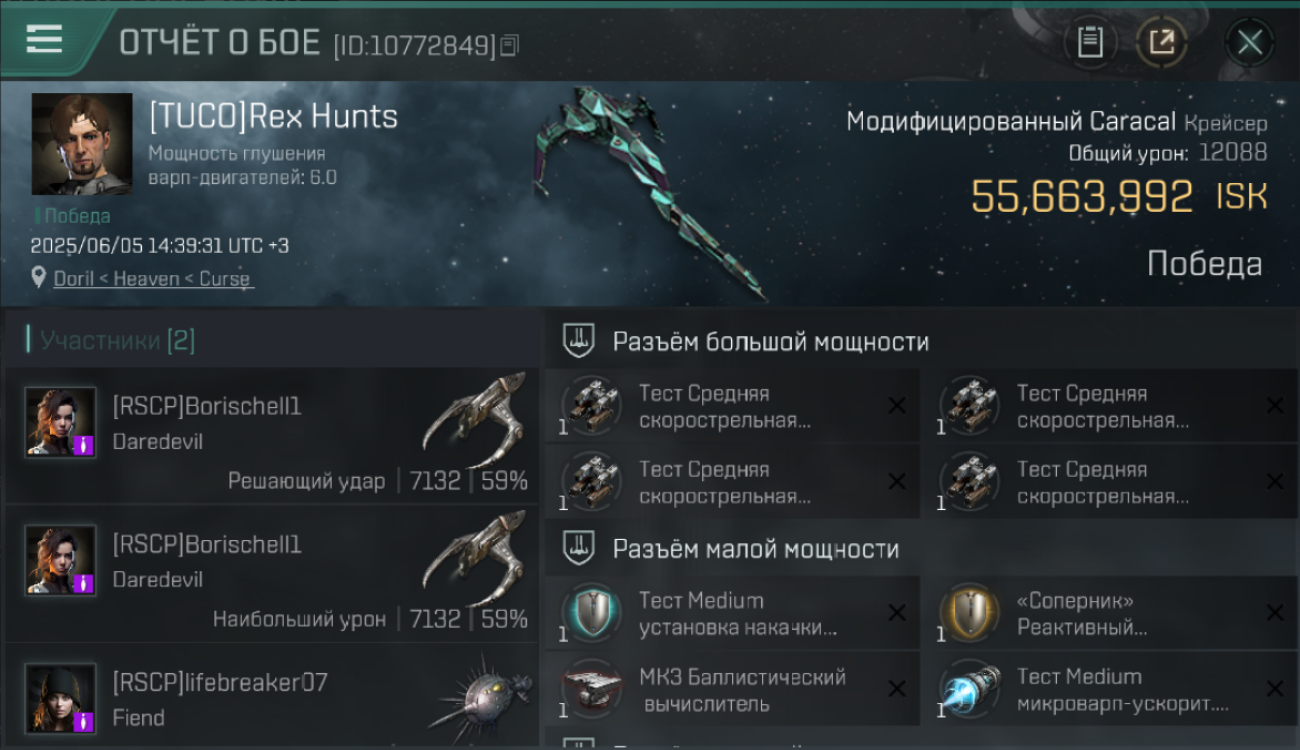Select the Разъём большой мощности section header
This screenshot has width=1300, height=750.
tap(771, 342)
